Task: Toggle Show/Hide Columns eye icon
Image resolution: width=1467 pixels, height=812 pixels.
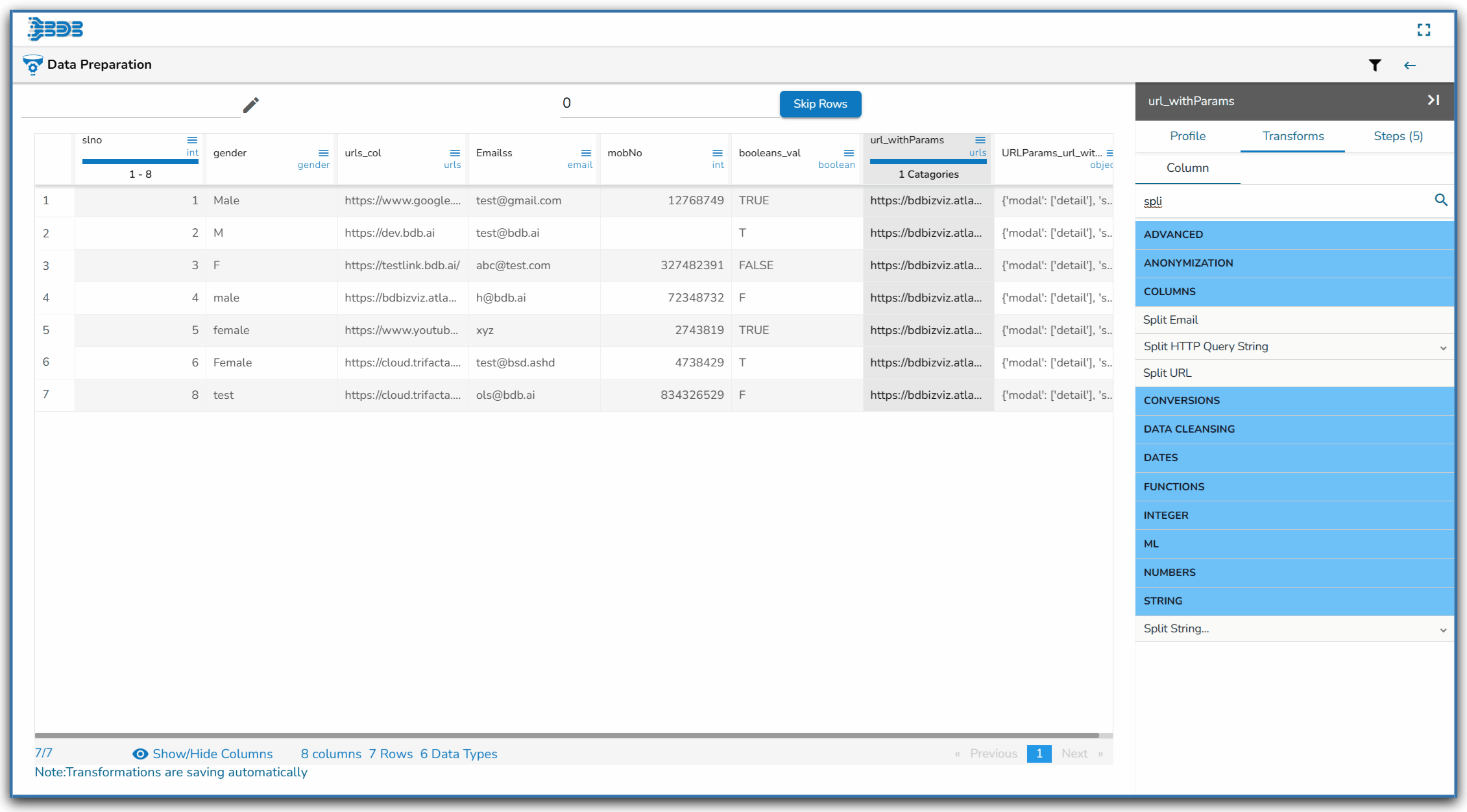Action: tap(140, 754)
